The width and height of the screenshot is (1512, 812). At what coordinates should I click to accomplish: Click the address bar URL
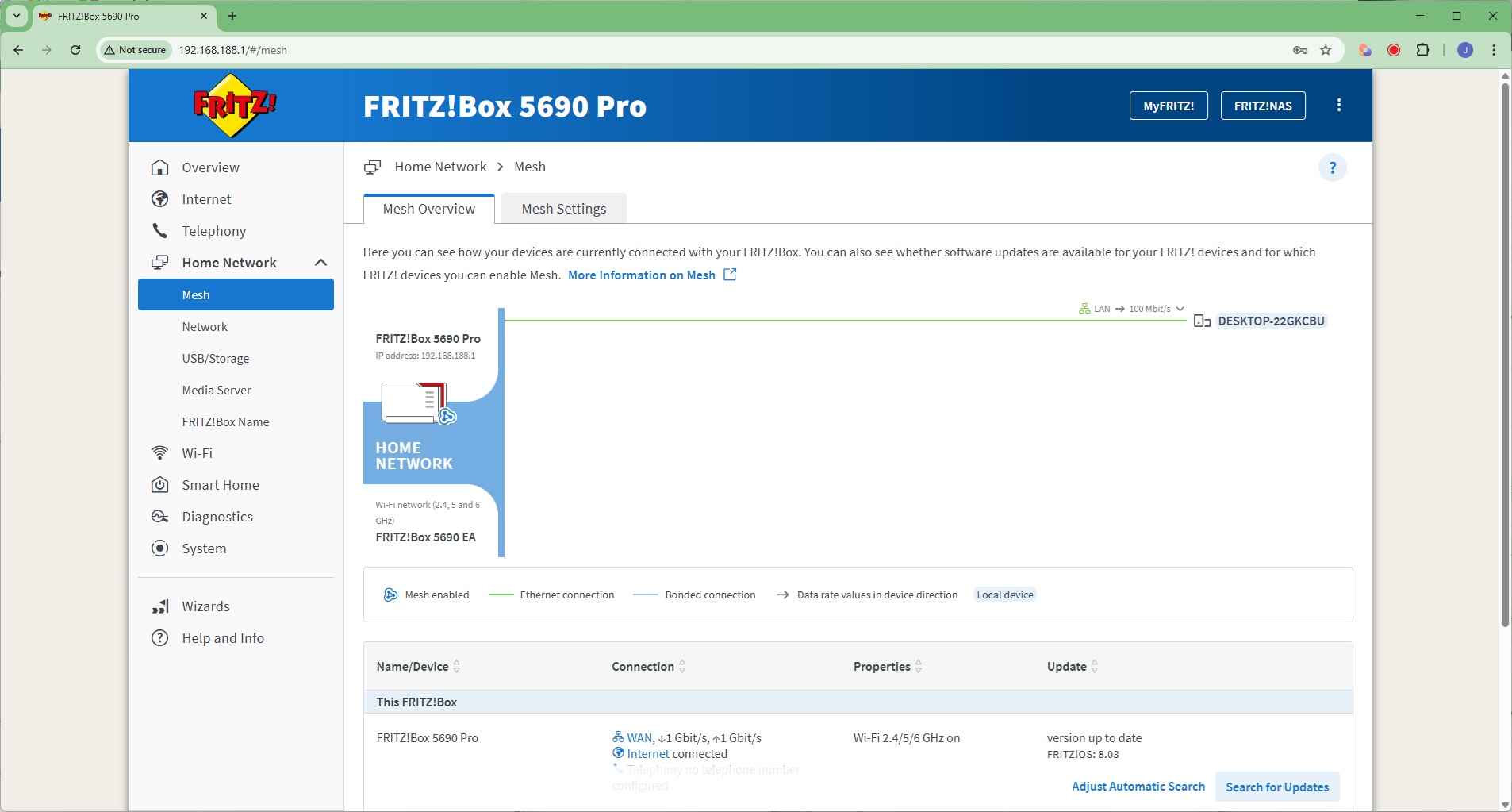click(233, 50)
